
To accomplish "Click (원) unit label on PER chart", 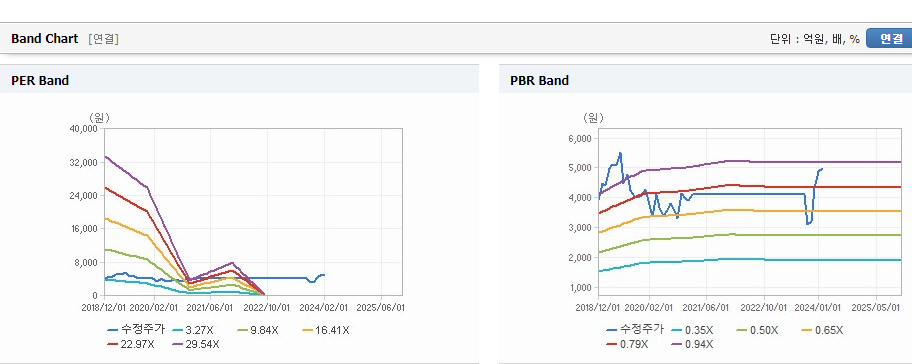I will click(99, 118).
